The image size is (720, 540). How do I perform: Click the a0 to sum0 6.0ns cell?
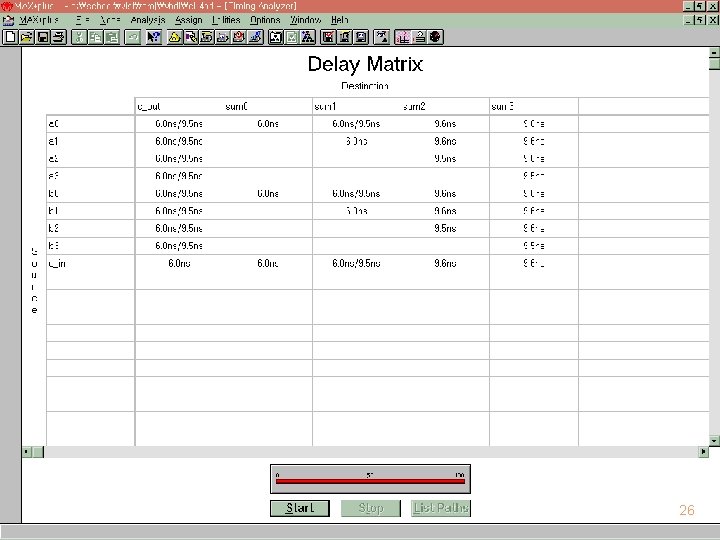(268, 124)
